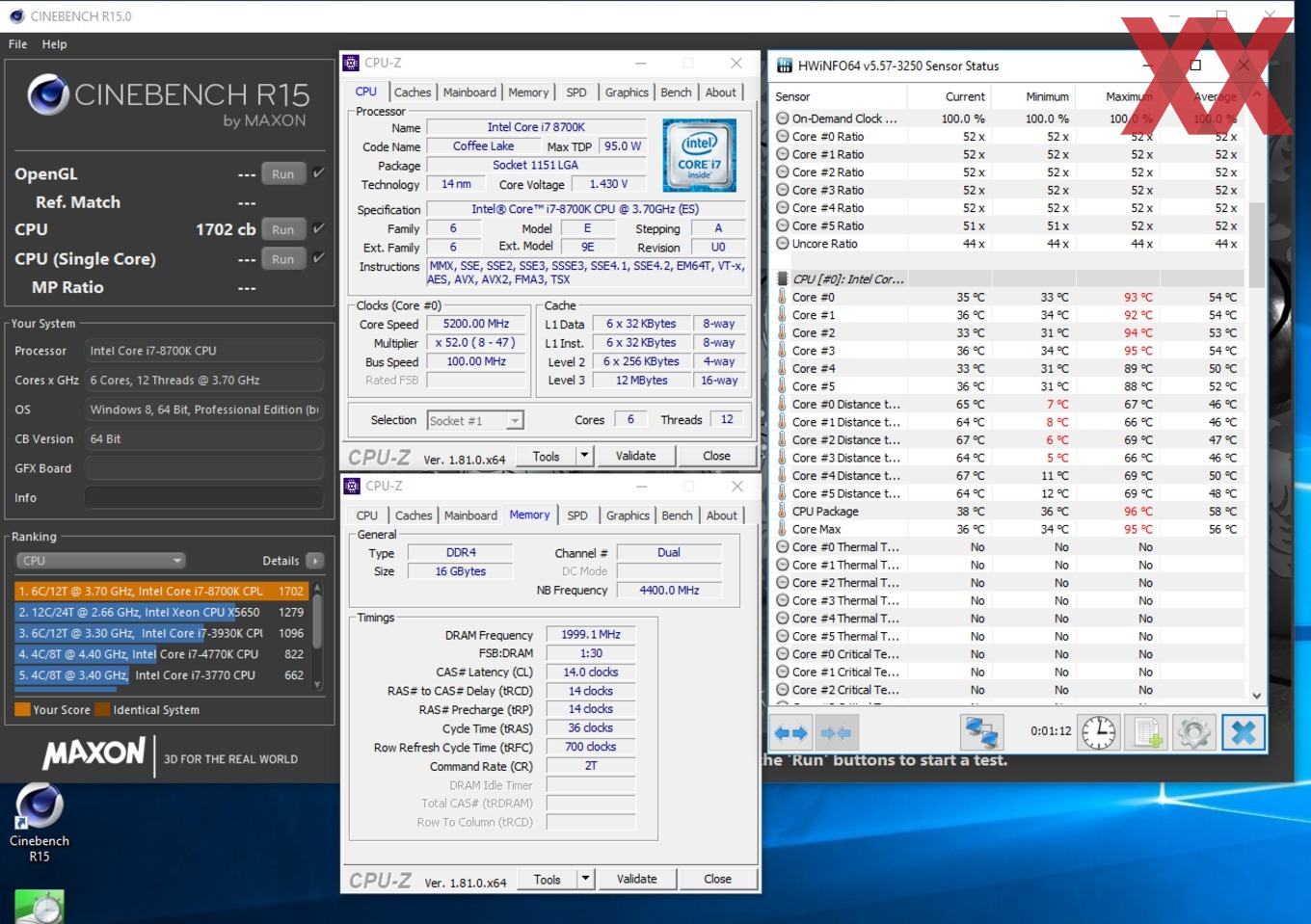The width and height of the screenshot is (1311, 924).
Task: Click Core #0 temperature thermometer icon
Action: 782,297
